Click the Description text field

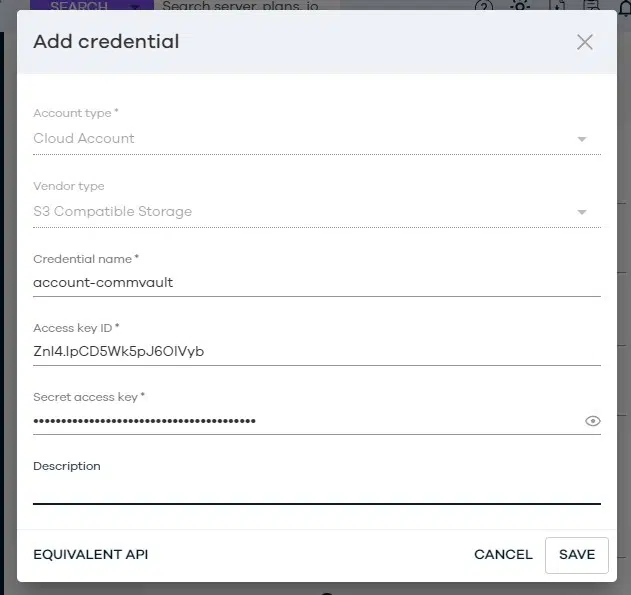click(316, 490)
